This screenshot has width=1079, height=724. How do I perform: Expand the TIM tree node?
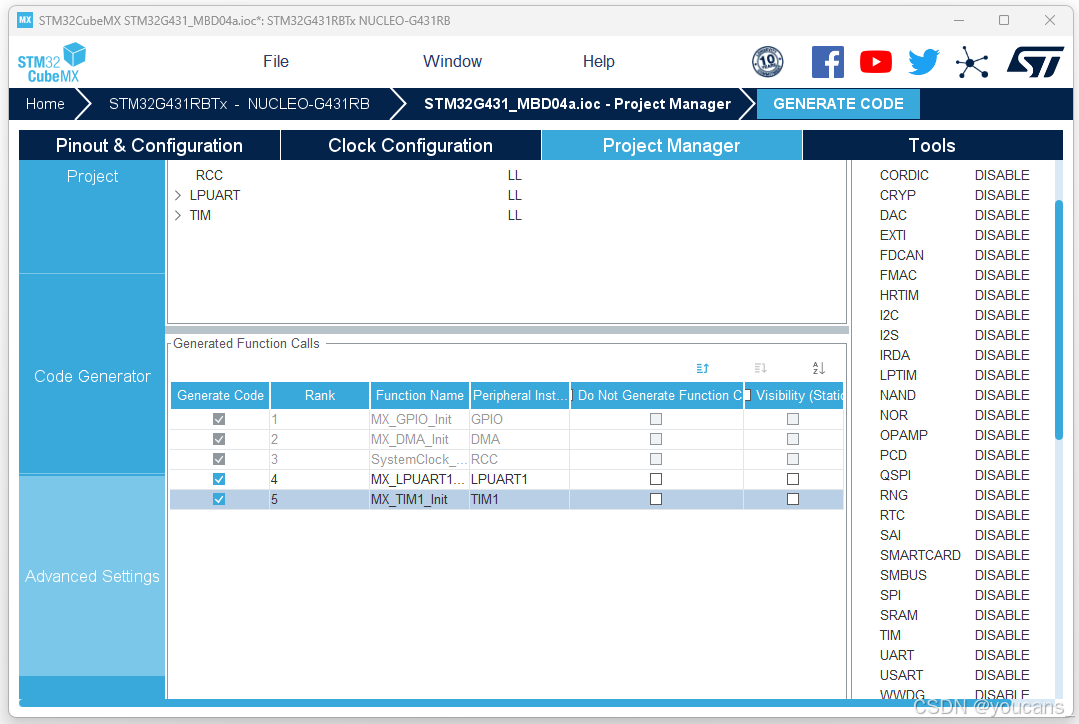click(x=178, y=215)
